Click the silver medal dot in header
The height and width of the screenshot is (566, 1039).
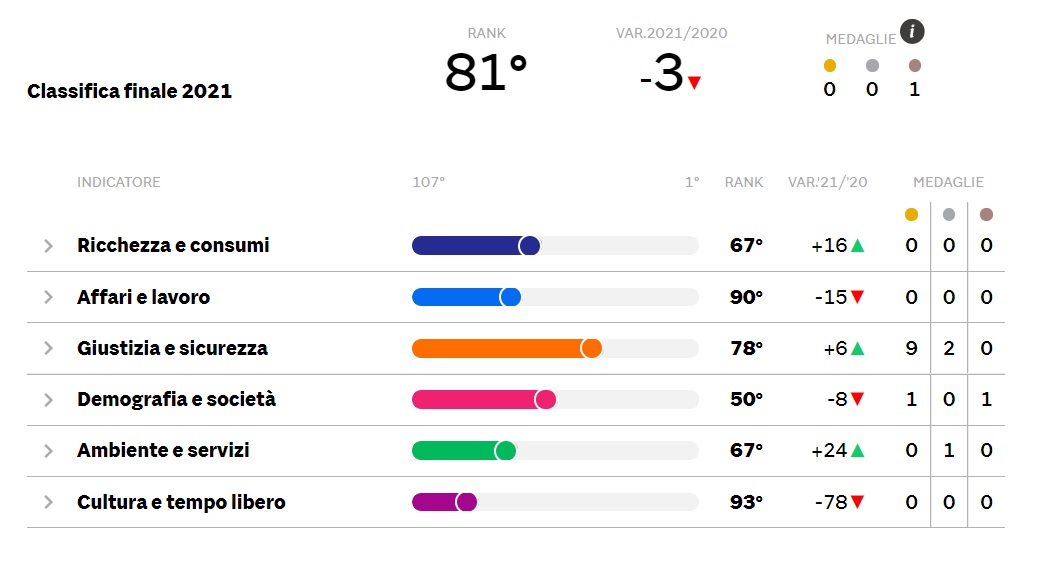[872, 65]
